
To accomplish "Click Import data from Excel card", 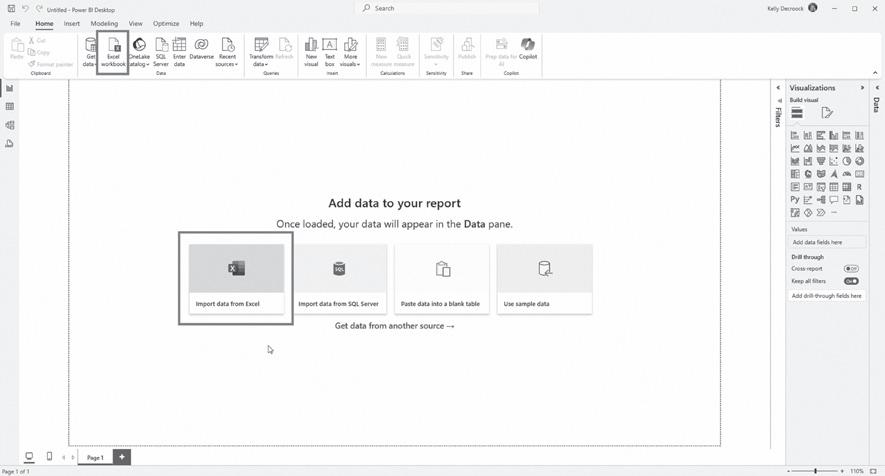I will point(236,279).
